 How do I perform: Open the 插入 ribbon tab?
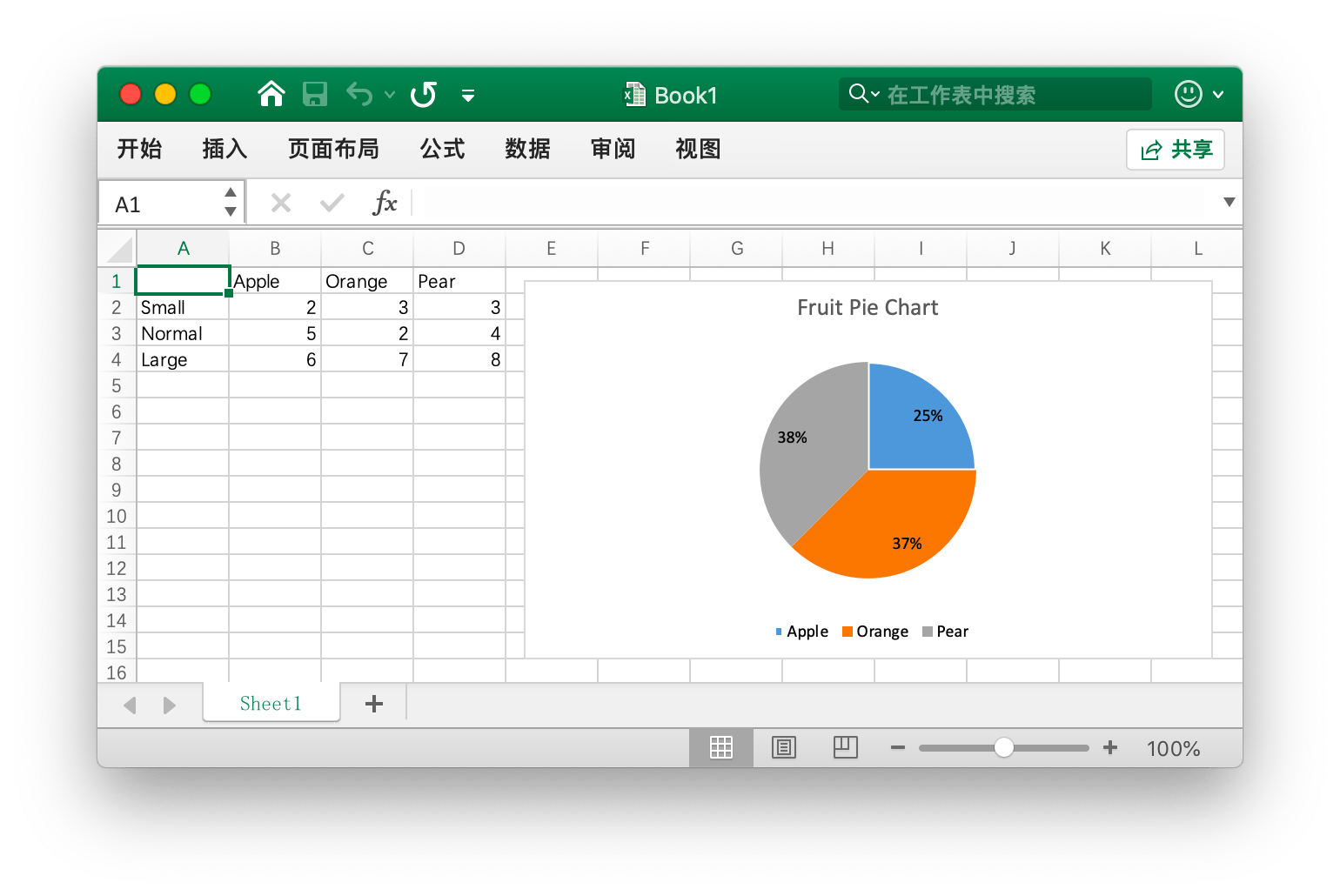[x=224, y=150]
